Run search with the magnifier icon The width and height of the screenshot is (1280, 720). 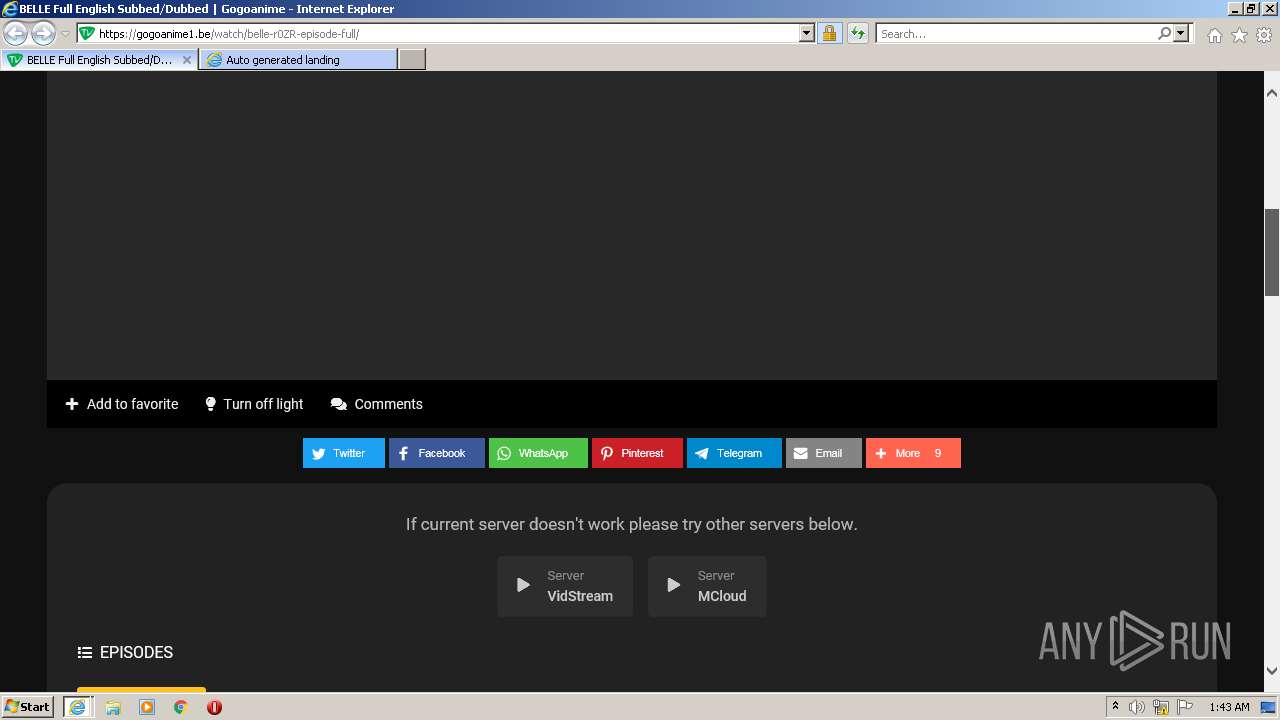tap(1164, 33)
